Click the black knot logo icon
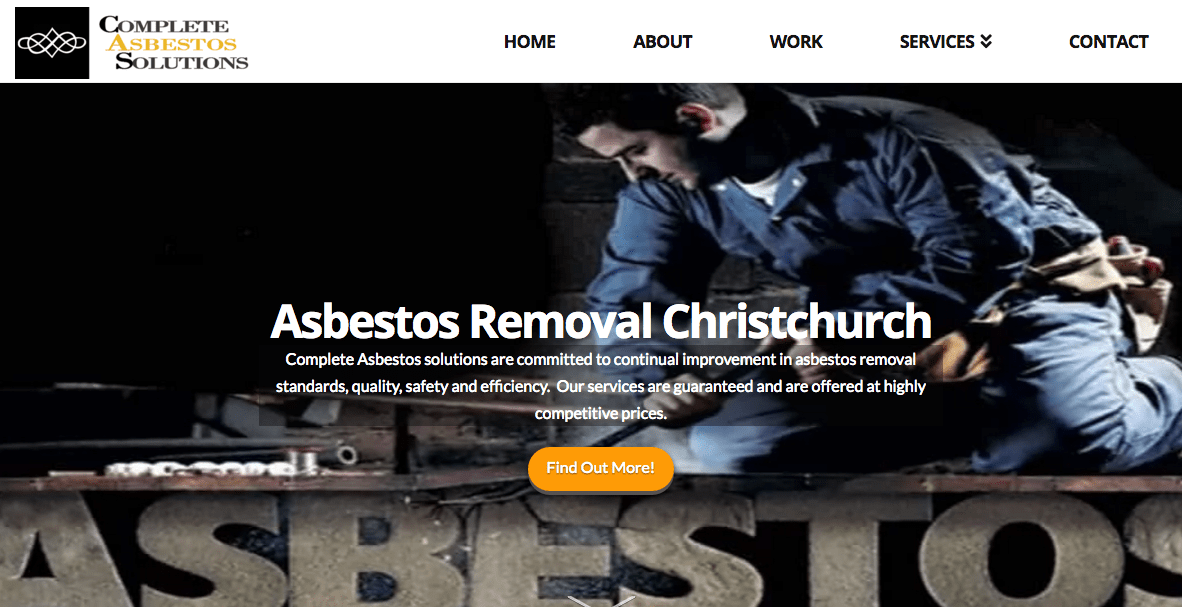 [x=52, y=43]
